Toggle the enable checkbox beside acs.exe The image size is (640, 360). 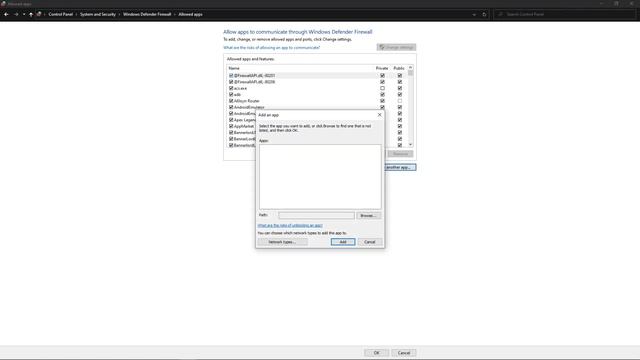point(231,88)
